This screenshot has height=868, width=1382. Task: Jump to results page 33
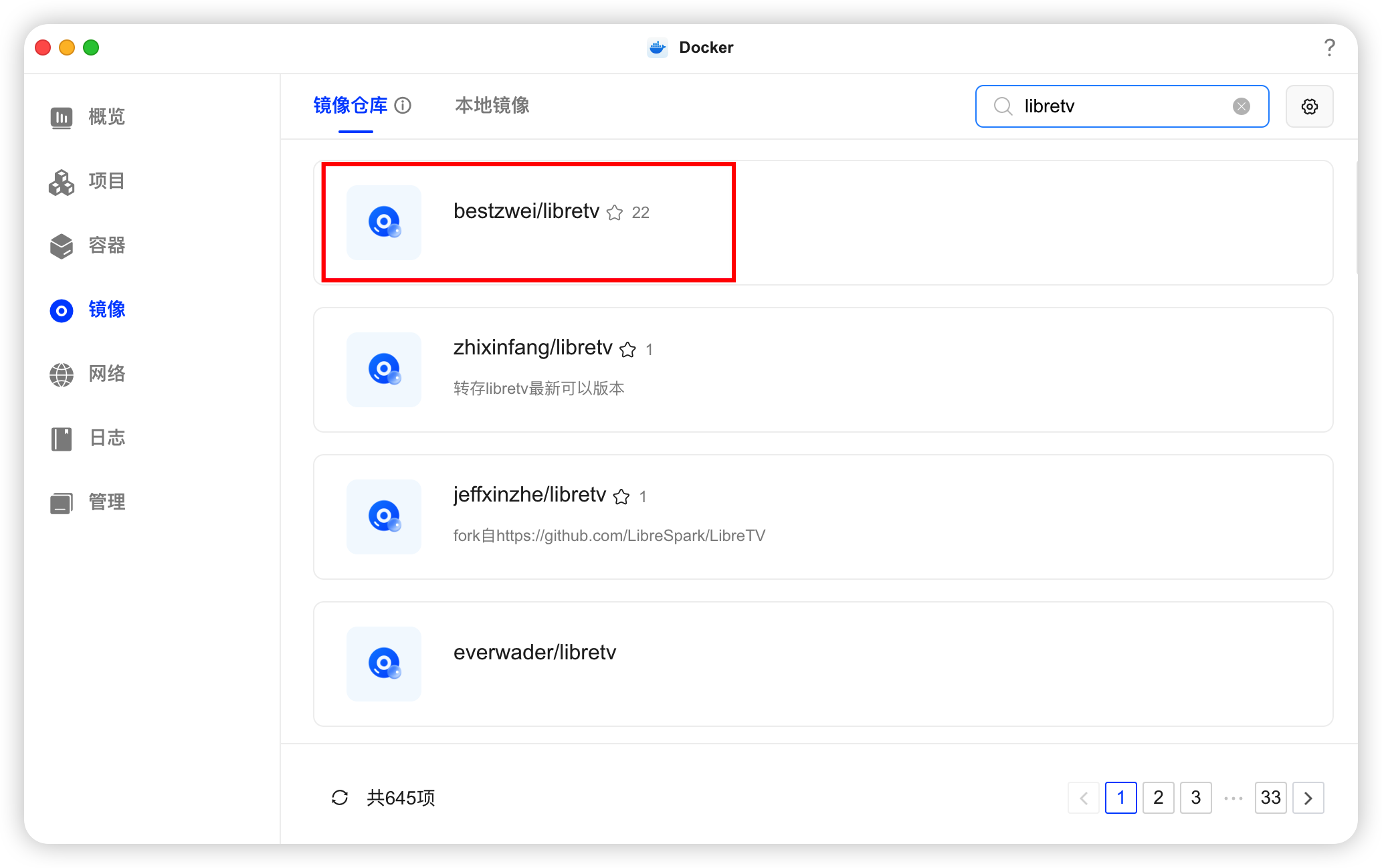pos(1270,797)
